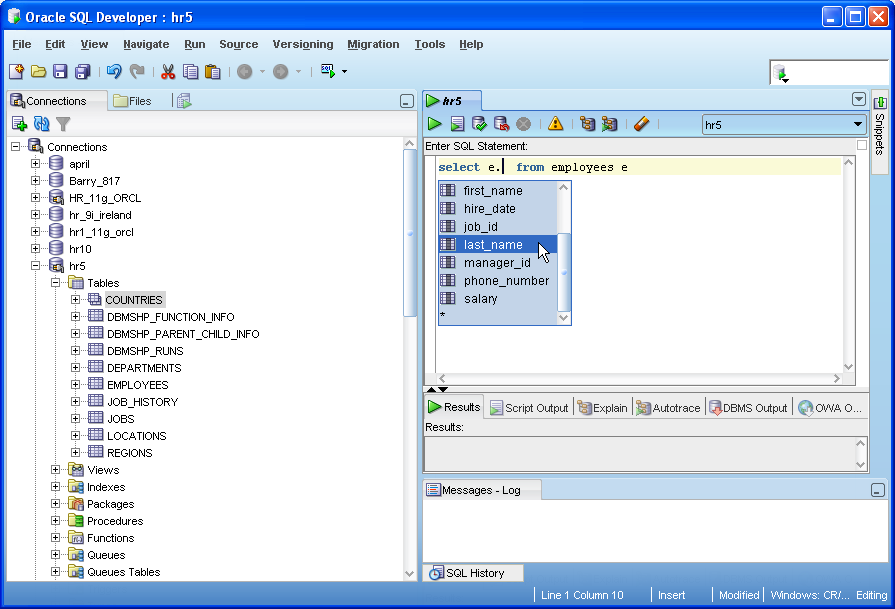Image resolution: width=895 pixels, height=609 pixels.
Task: Click the Open folder toolbar icon
Action: 38,71
